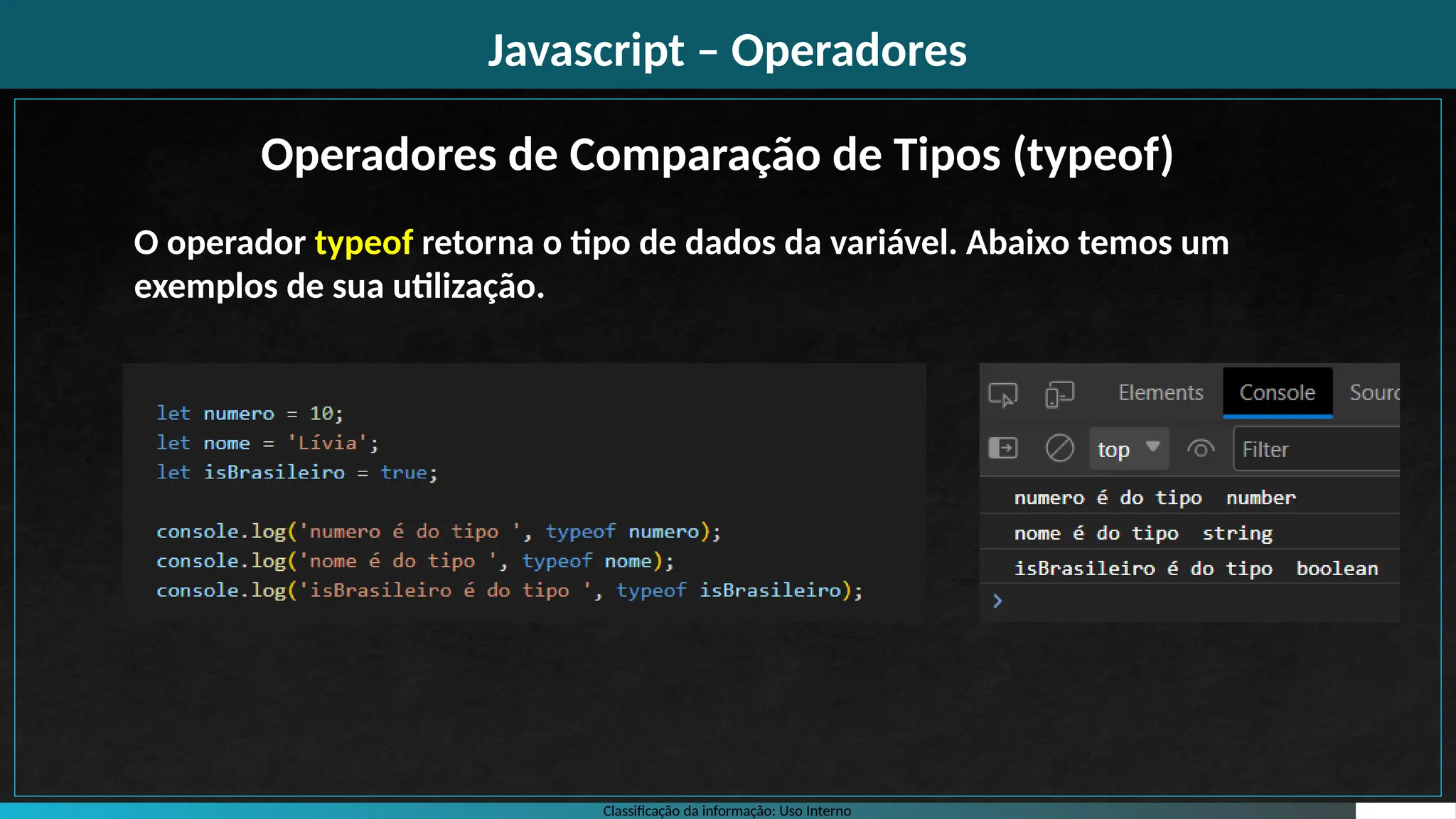Click the code line 'let isBrasileiro = true;'
This screenshot has height=819, width=1456.
pos(297,472)
